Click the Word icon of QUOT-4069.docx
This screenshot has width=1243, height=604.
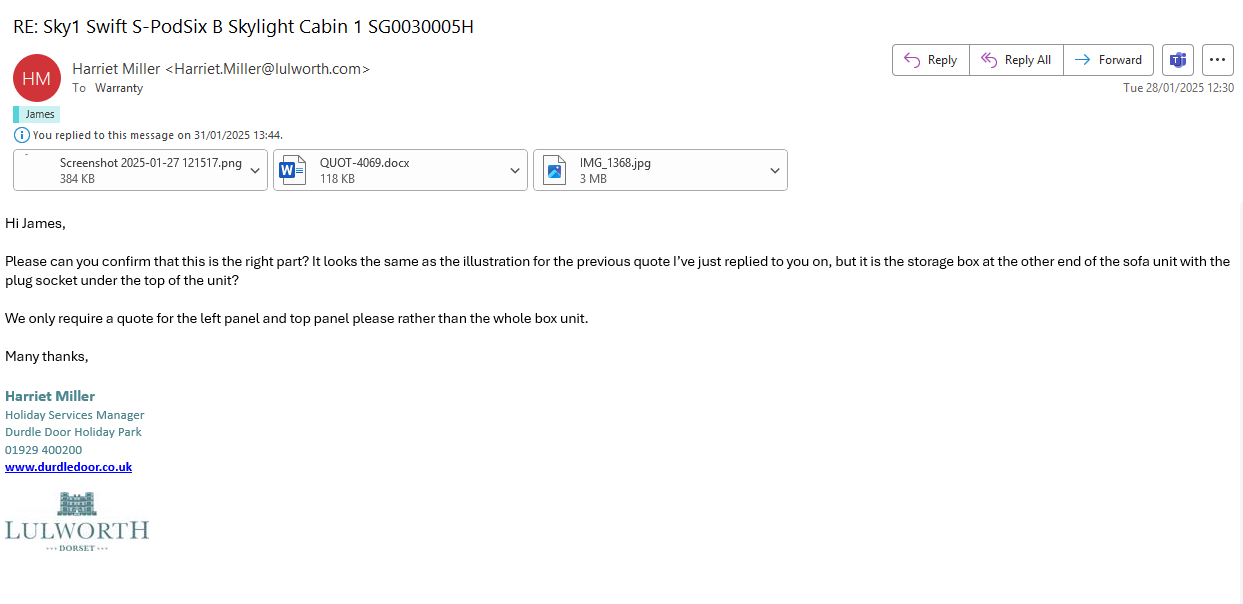pyautogui.click(x=292, y=170)
